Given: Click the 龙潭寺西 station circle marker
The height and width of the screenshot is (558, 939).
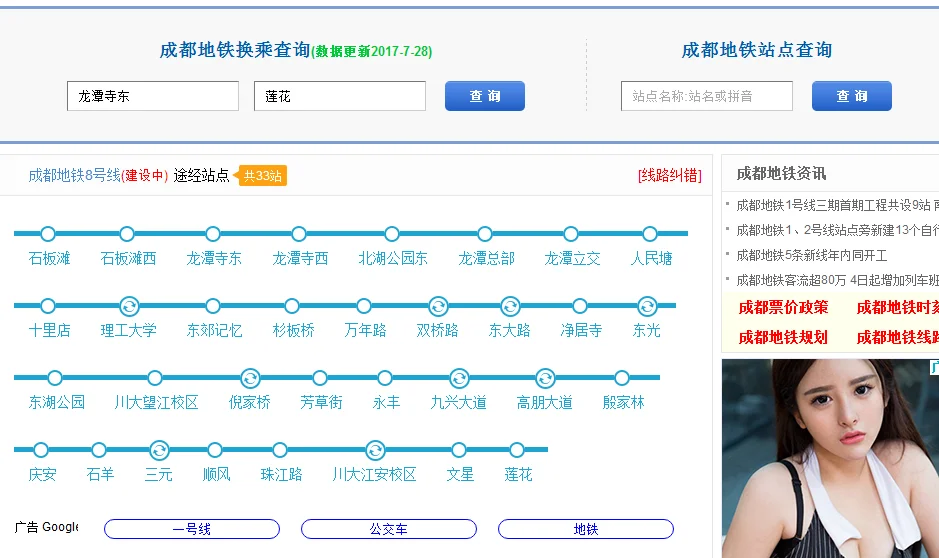Looking at the screenshot, I should click(x=299, y=233).
